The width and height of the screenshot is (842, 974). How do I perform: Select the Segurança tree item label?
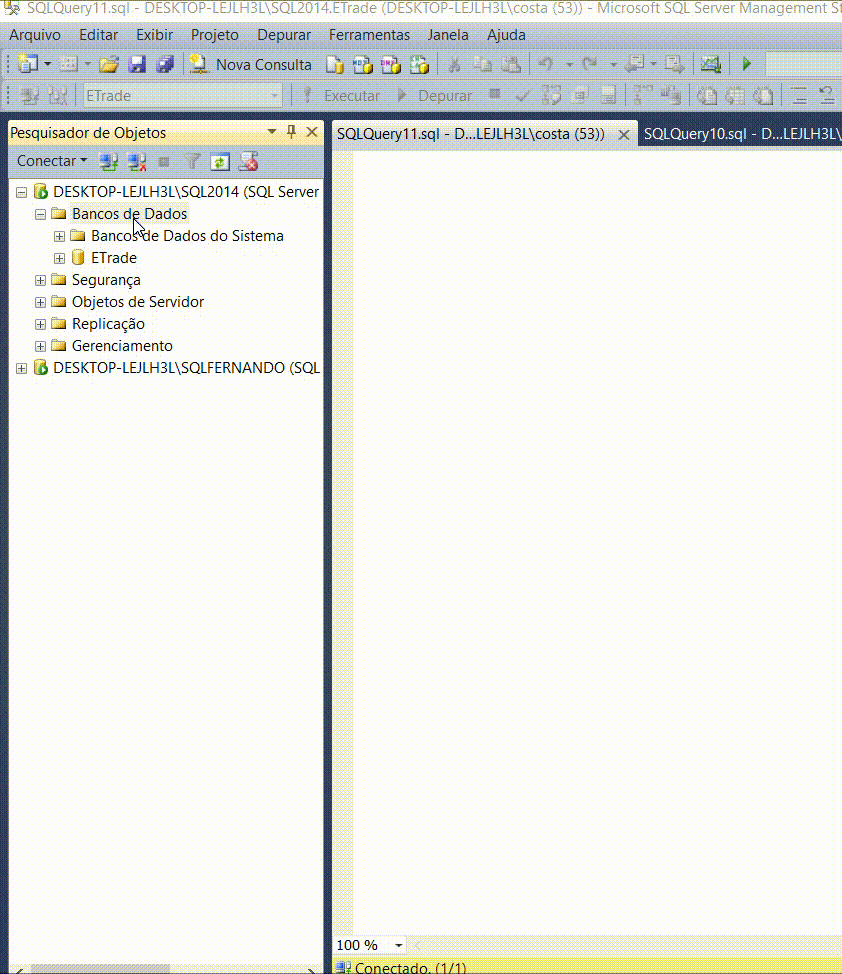tap(106, 280)
